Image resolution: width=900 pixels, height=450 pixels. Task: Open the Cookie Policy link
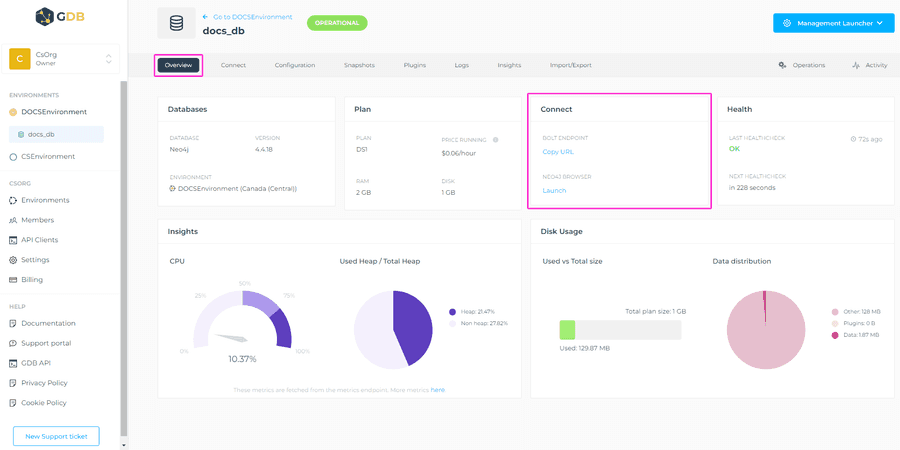point(44,403)
